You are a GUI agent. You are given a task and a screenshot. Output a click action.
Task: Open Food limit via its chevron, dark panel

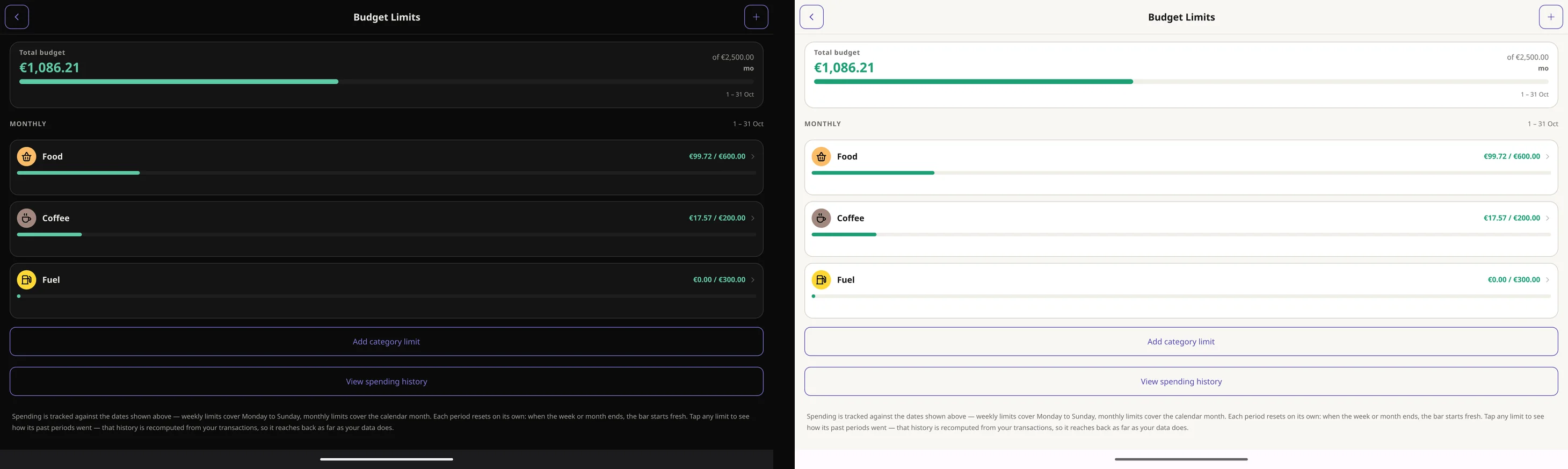tap(753, 156)
